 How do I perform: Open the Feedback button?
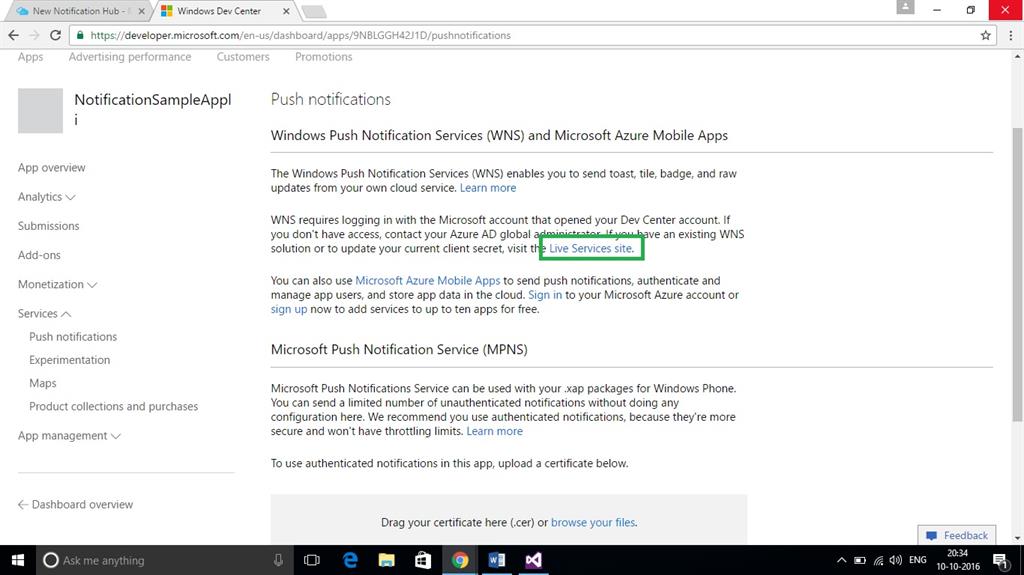957,535
